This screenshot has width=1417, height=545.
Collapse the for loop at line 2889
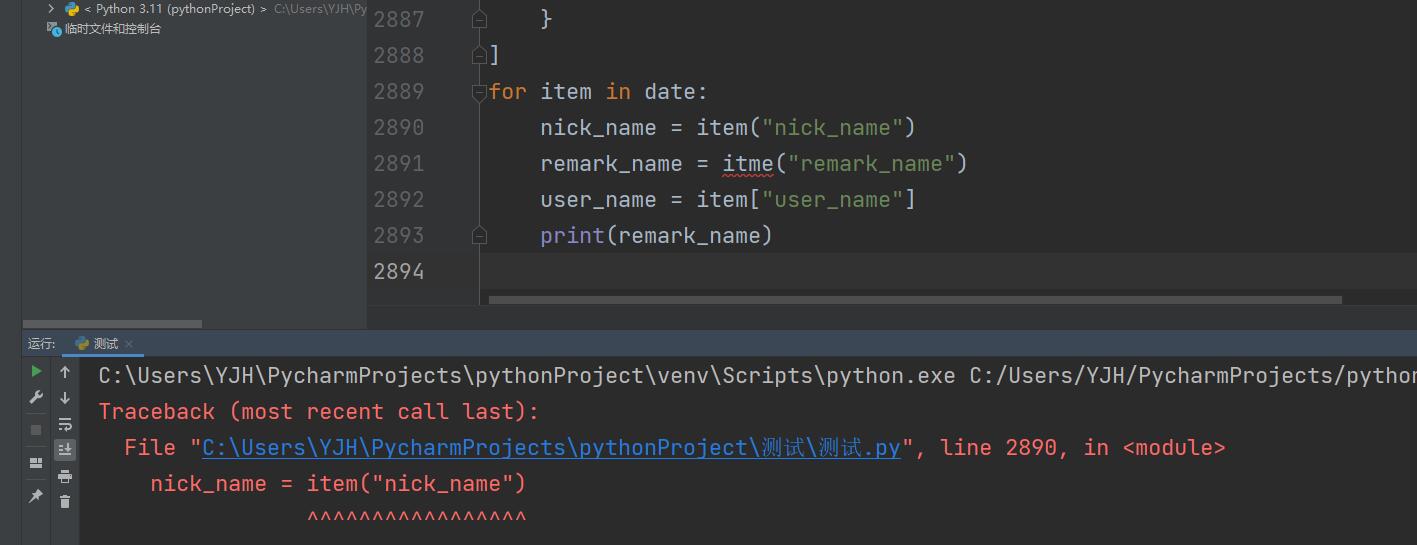479,92
